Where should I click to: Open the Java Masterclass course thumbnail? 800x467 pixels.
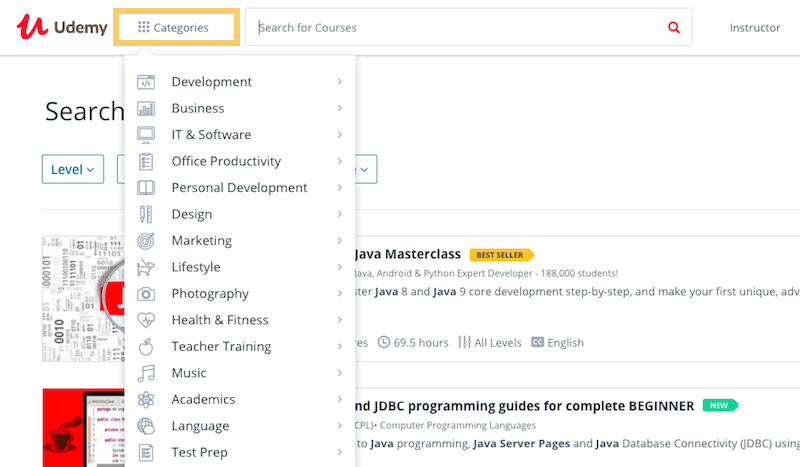(x=84, y=299)
